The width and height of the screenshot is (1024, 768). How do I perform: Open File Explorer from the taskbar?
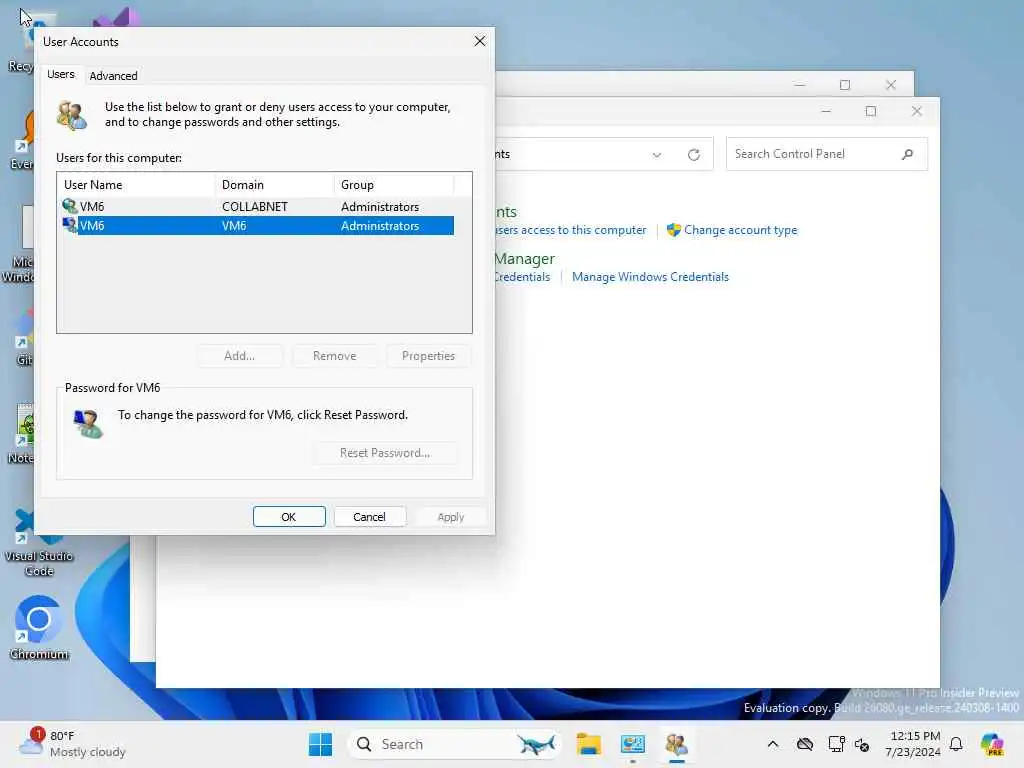coord(588,744)
